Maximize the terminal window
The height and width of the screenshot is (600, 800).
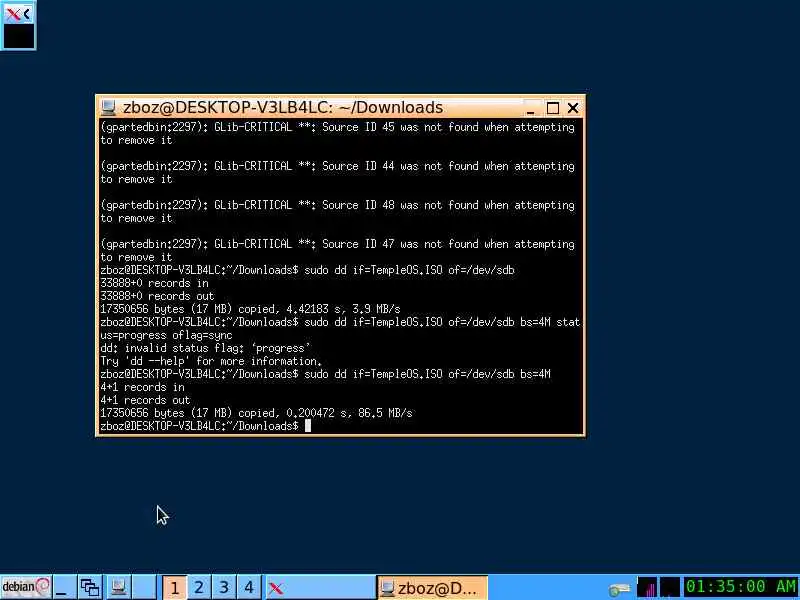(553, 108)
